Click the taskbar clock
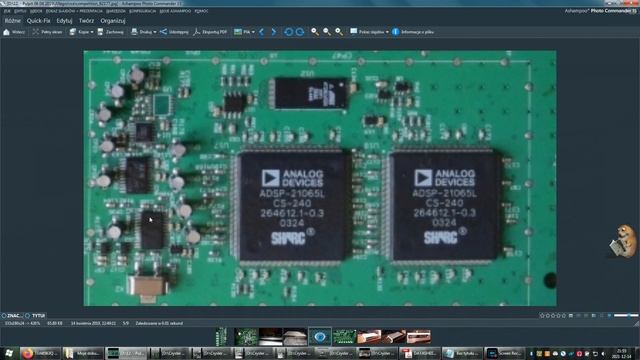The width and height of the screenshot is (640, 360). 622,353
